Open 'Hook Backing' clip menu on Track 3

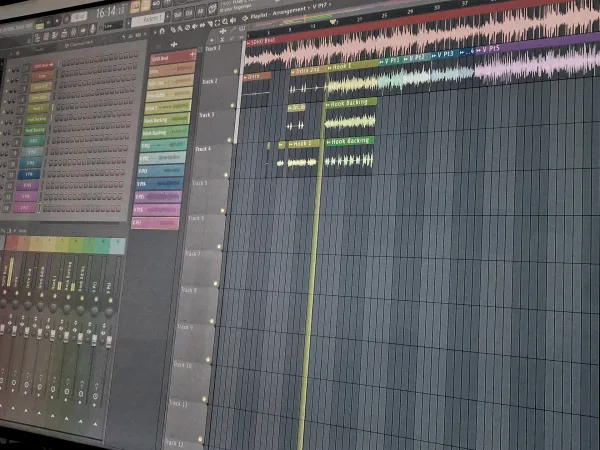pyautogui.click(x=328, y=104)
